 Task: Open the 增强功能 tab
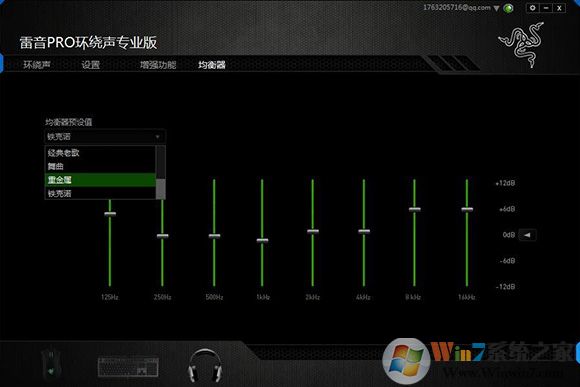coord(158,65)
